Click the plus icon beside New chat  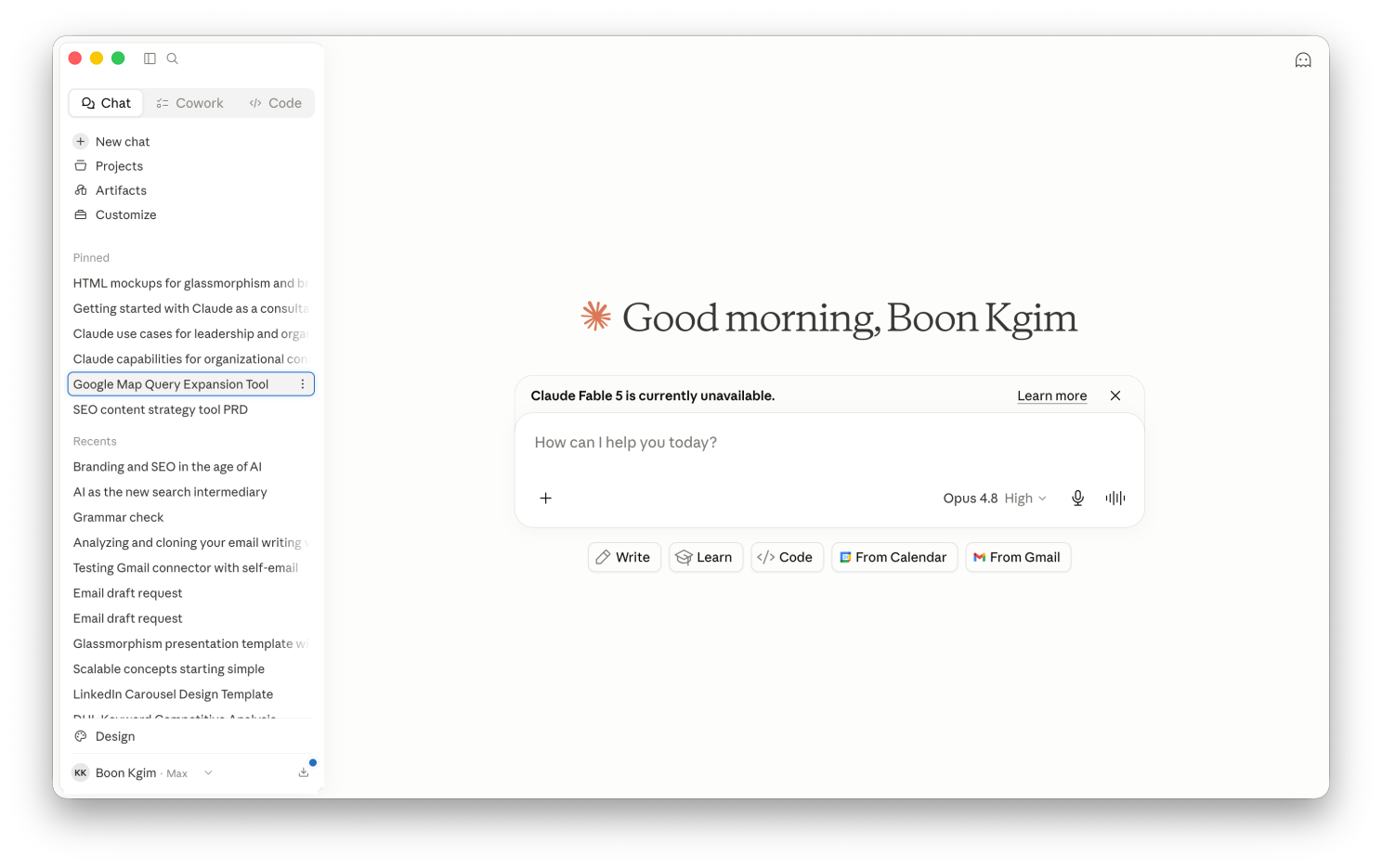[81, 142]
